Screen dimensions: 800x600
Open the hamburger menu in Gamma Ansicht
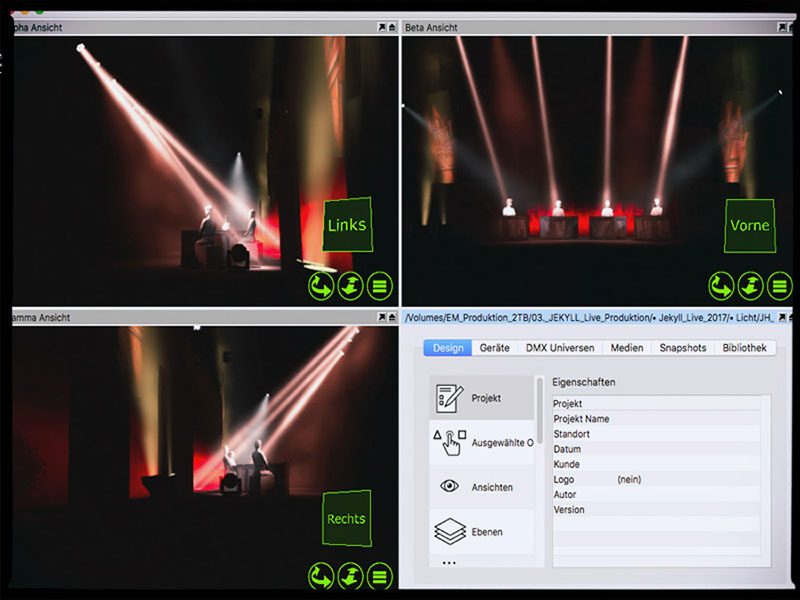click(x=380, y=575)
